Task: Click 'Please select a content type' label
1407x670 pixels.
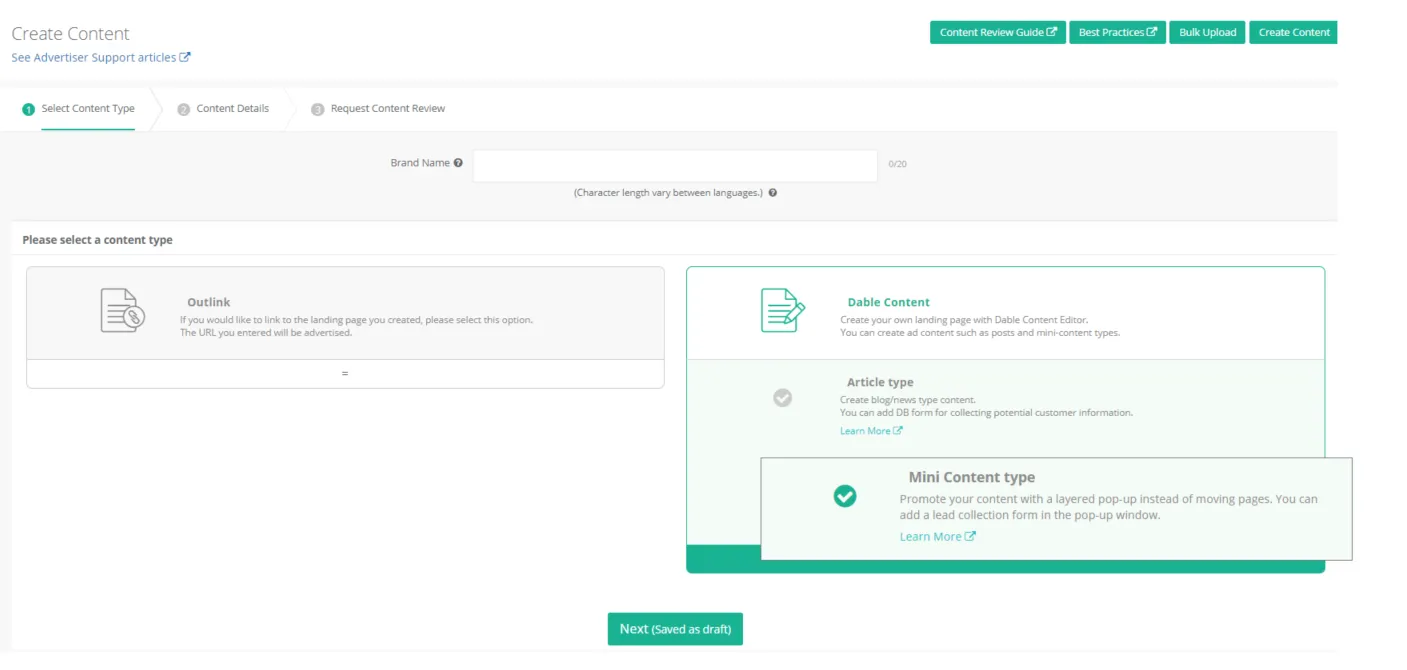Action: pyautogui.click(x=97, y=240)
